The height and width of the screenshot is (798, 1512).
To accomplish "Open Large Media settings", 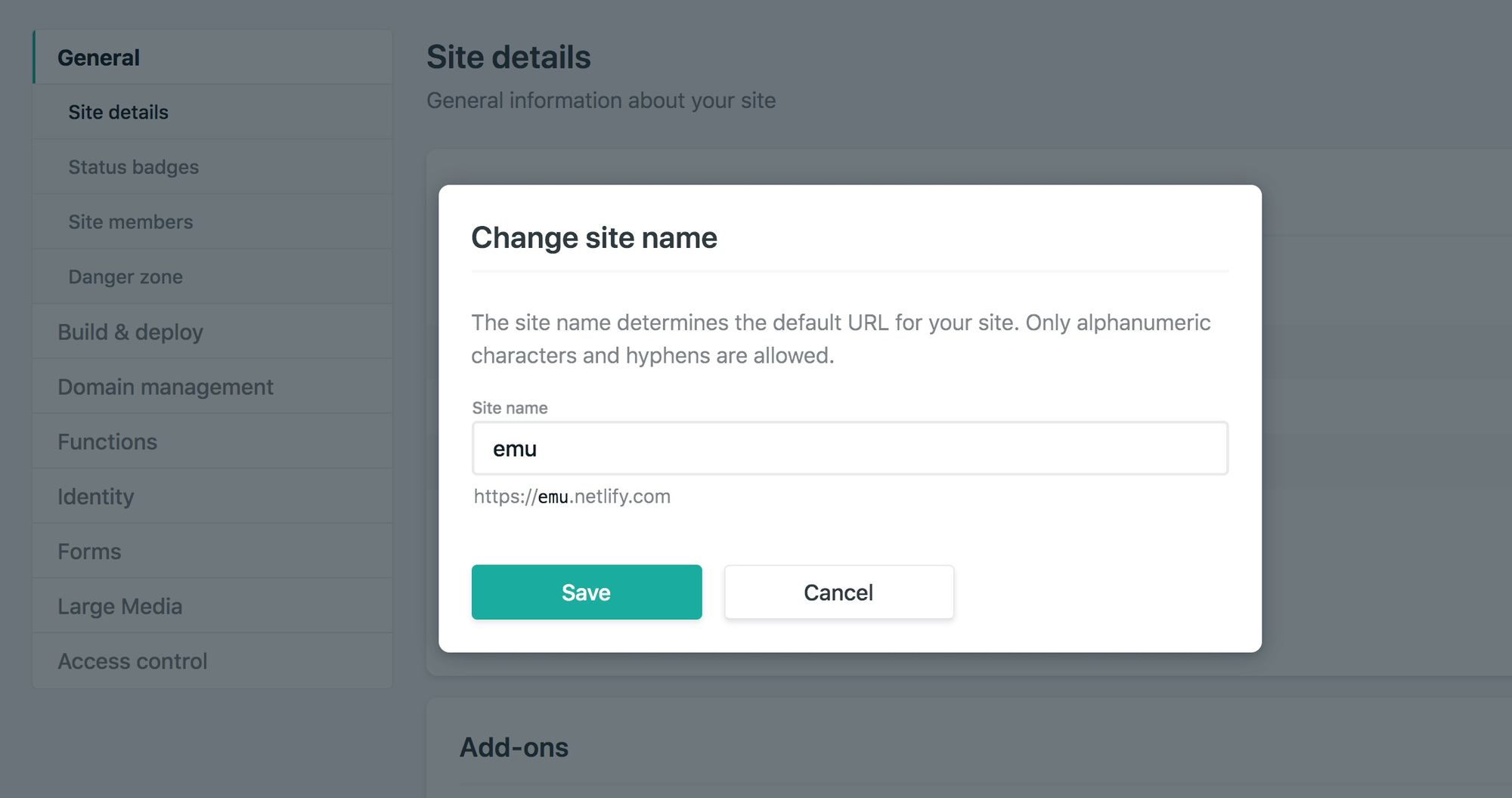I will point(212,606).
